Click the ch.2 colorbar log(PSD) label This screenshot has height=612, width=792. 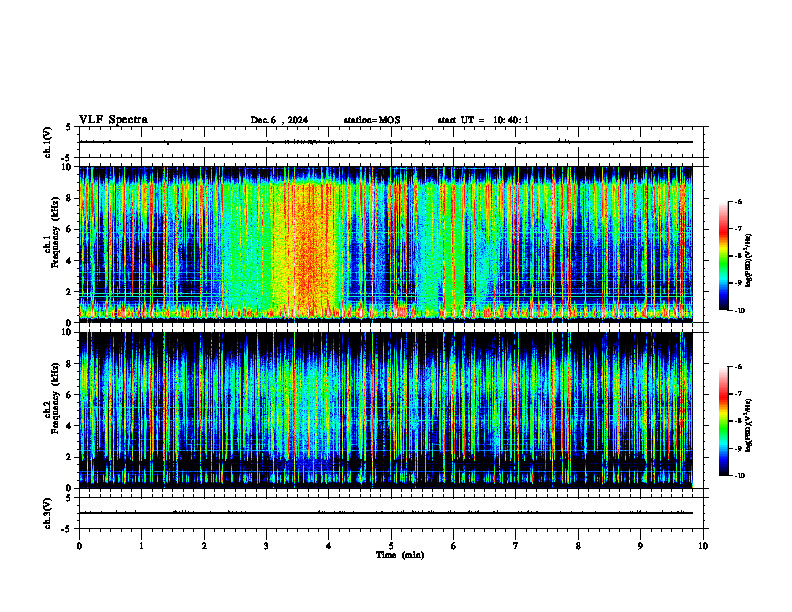tap(749, 426)
